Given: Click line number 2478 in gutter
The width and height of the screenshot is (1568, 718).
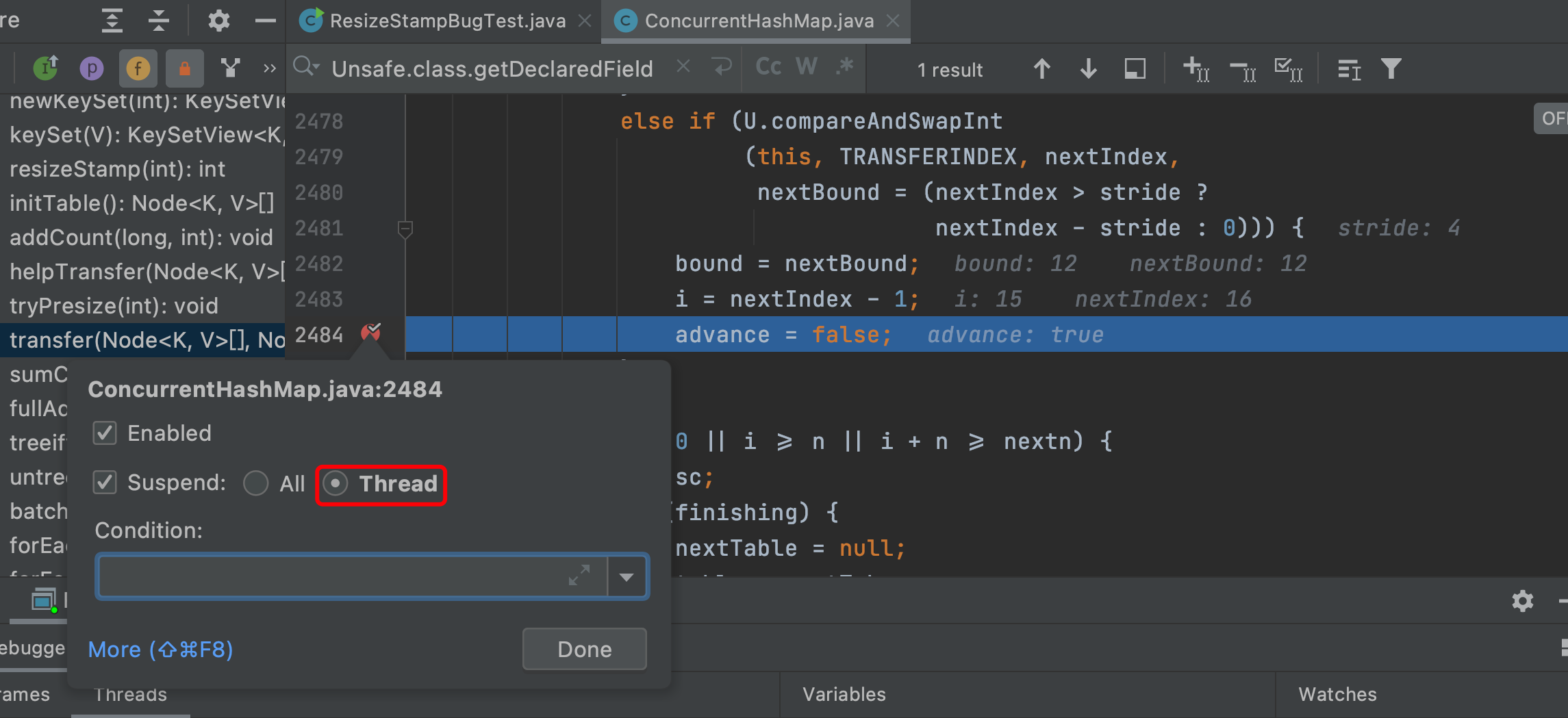Looking at the screenshot, I should pos(318,121).
